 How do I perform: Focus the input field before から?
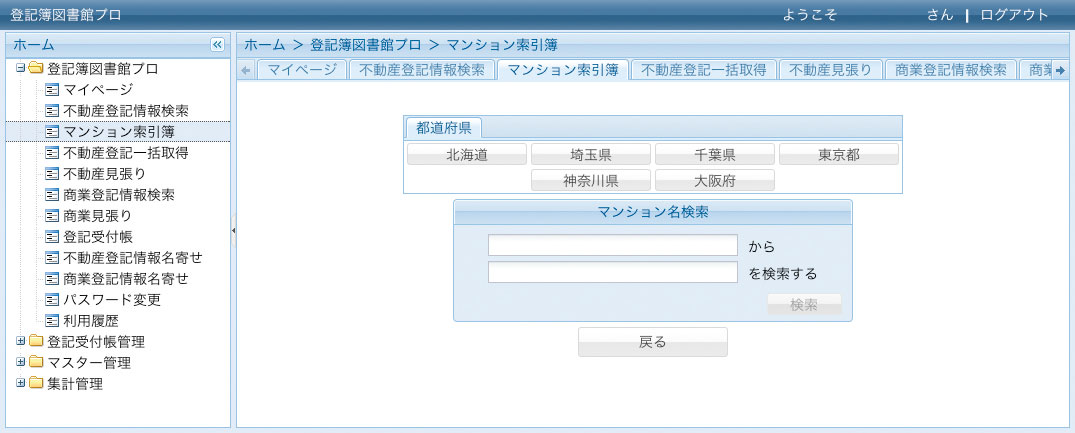(x=613, y=245)
